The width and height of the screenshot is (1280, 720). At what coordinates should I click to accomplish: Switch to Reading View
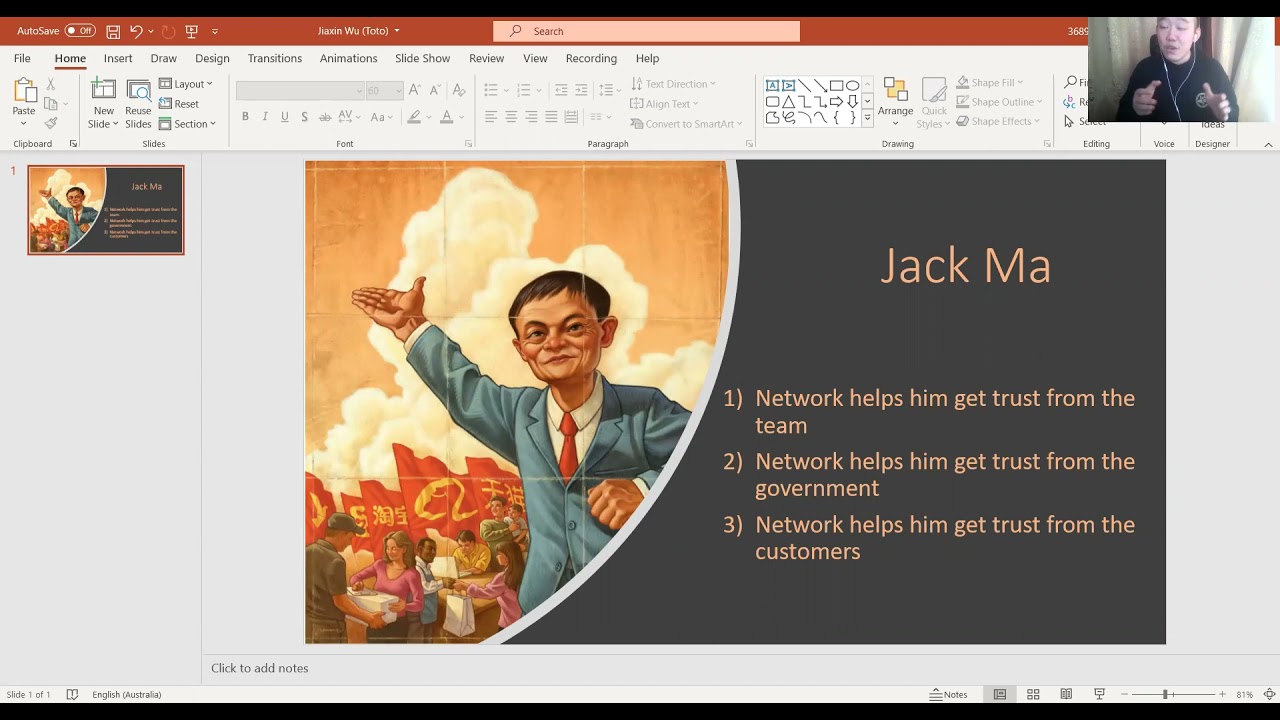click(x=1066, y=694)
